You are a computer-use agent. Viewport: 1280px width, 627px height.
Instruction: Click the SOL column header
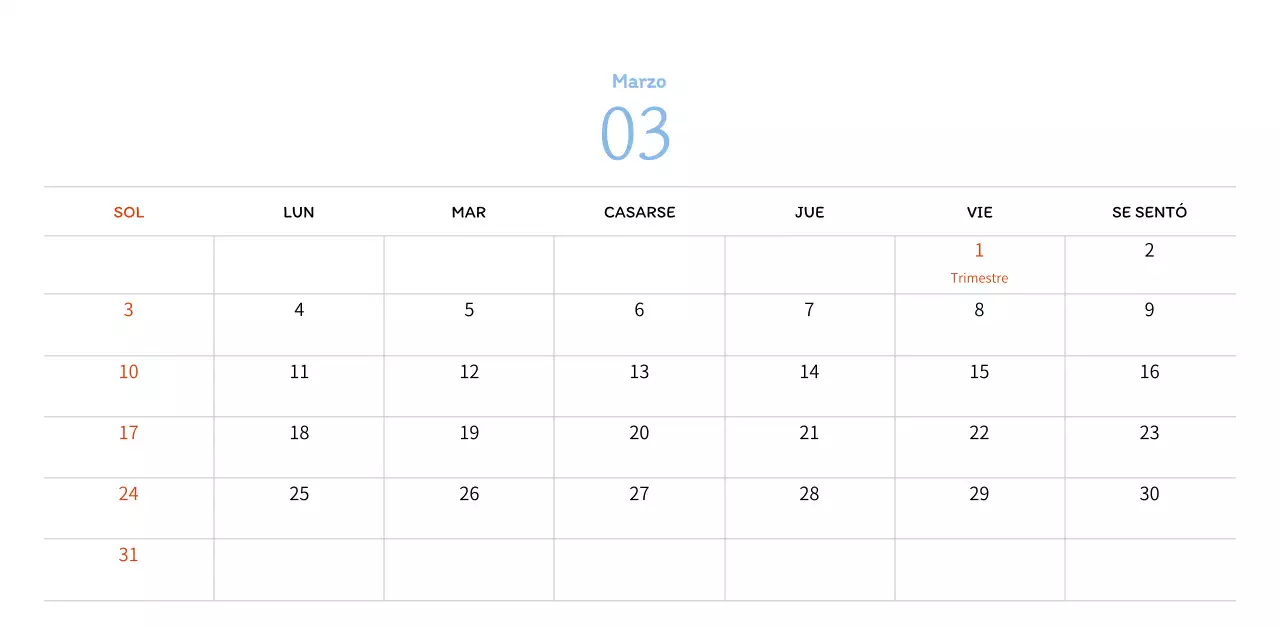[x=129, y=212]
